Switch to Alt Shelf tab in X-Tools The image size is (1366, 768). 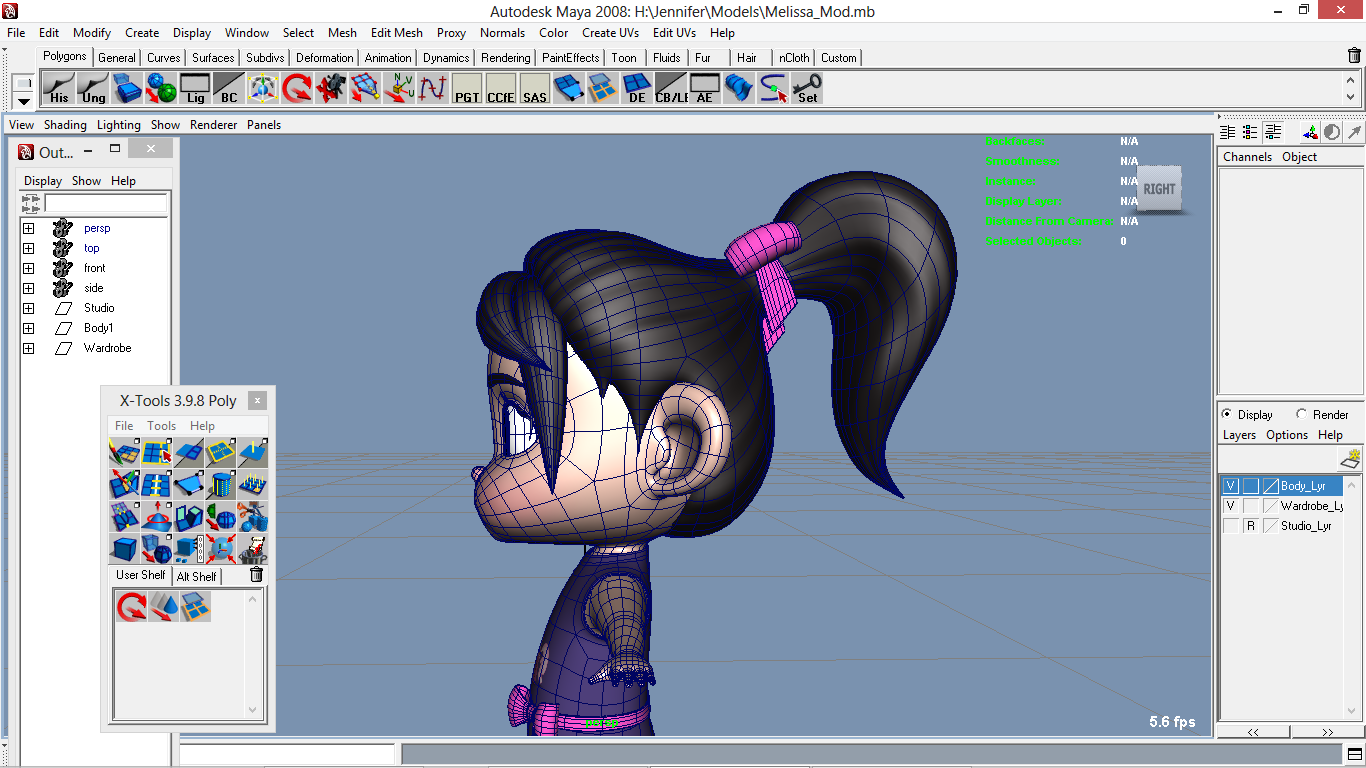(x=197, y=576)
